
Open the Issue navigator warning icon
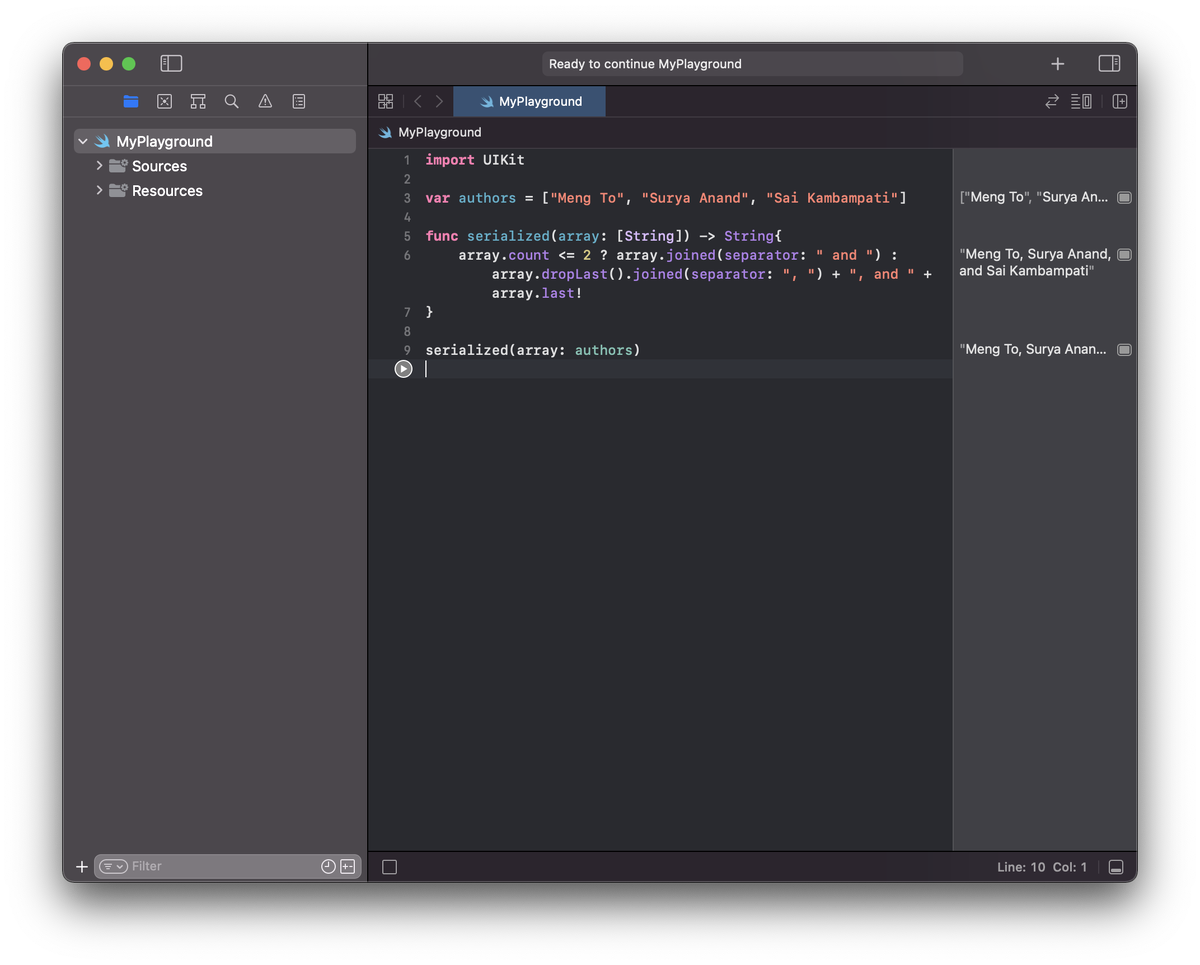click(x=265, y=101)
